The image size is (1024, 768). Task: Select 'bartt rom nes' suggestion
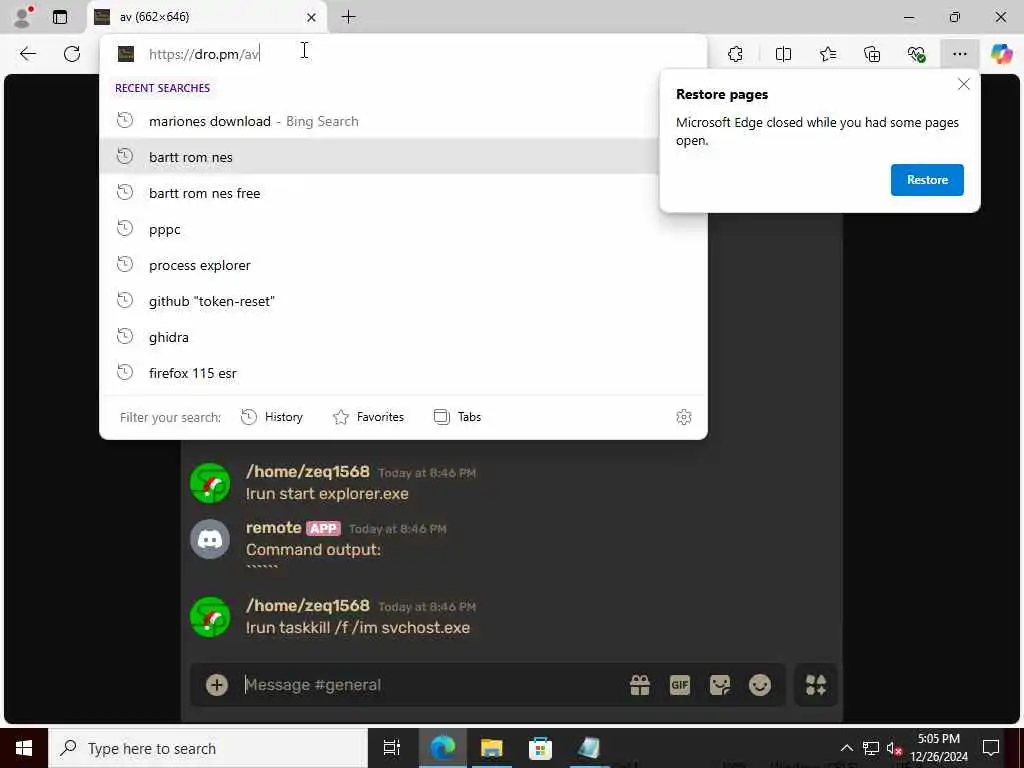point(379,157)
